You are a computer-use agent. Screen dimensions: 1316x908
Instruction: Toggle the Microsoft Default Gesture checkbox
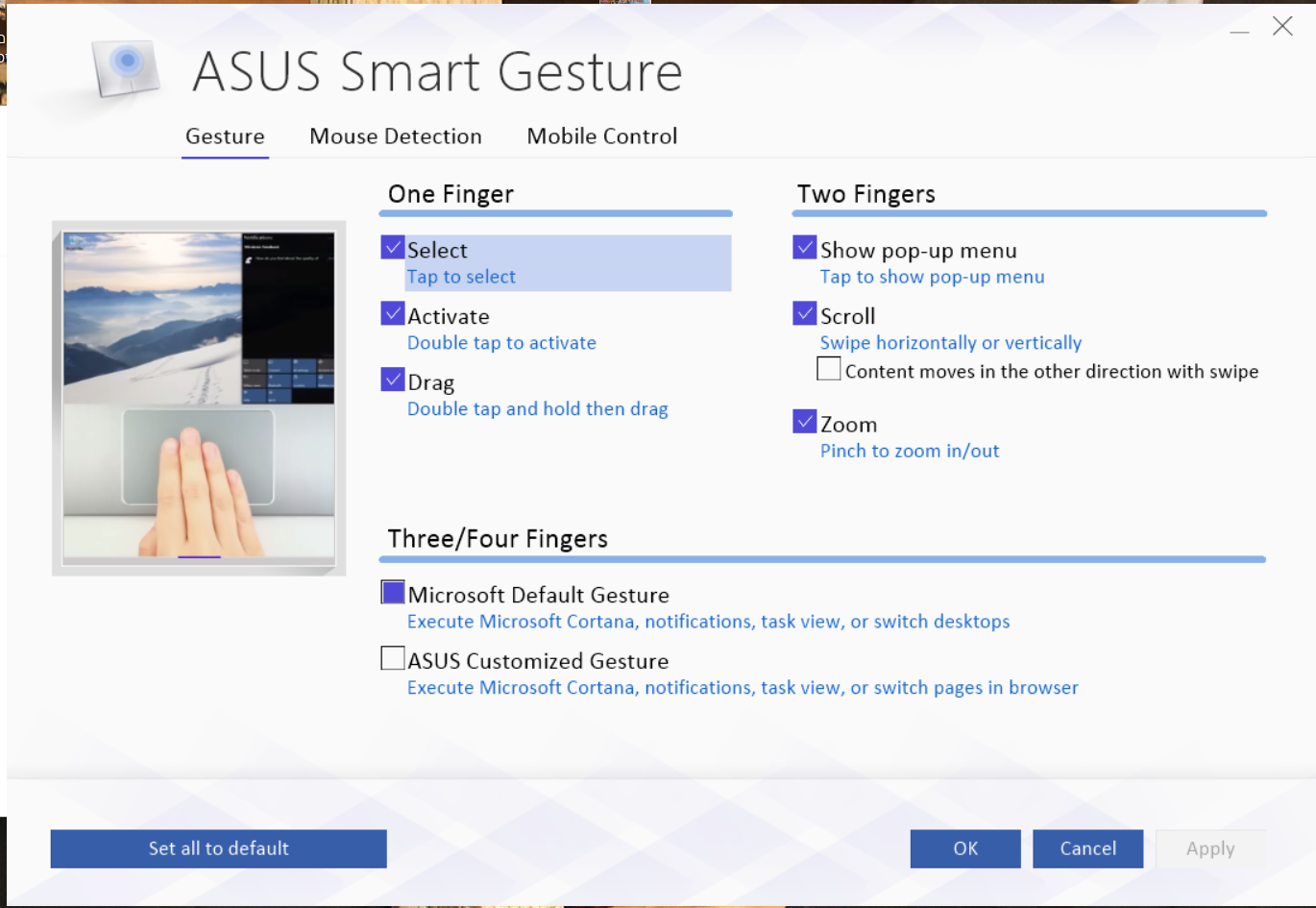(393, 593)
